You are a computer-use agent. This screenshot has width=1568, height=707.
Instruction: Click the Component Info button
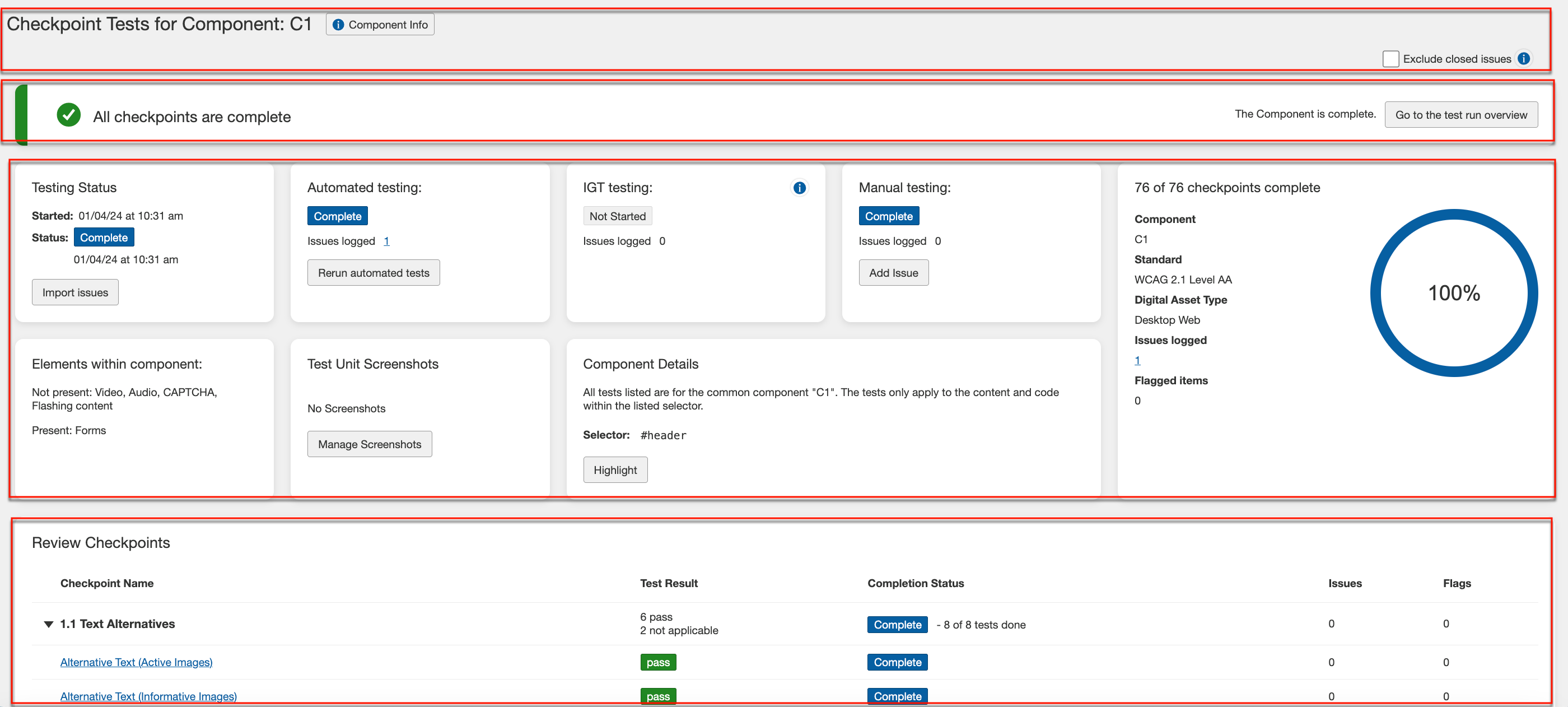click(380, 24)
